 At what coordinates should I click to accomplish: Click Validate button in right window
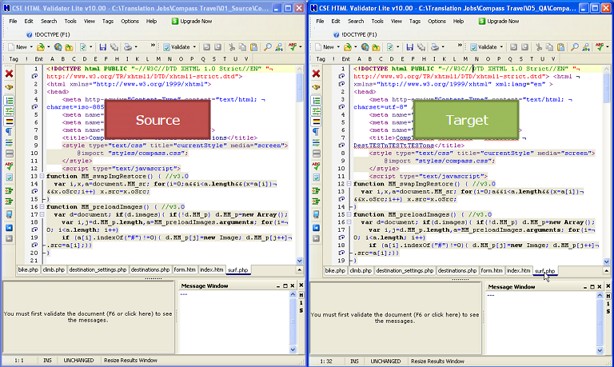pos(484,47)
